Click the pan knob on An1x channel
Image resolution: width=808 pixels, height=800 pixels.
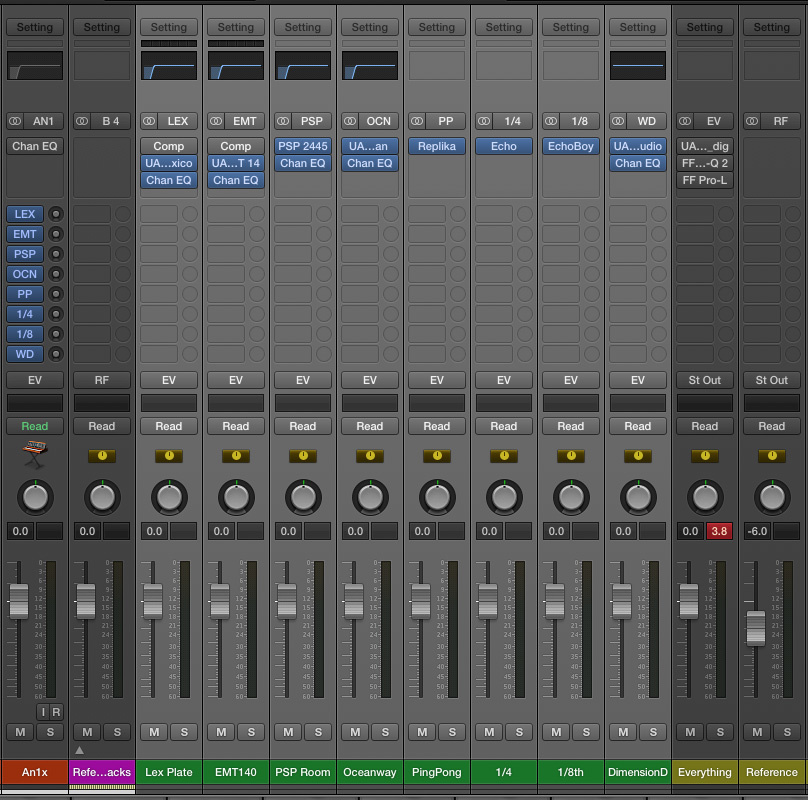point(35,497)
